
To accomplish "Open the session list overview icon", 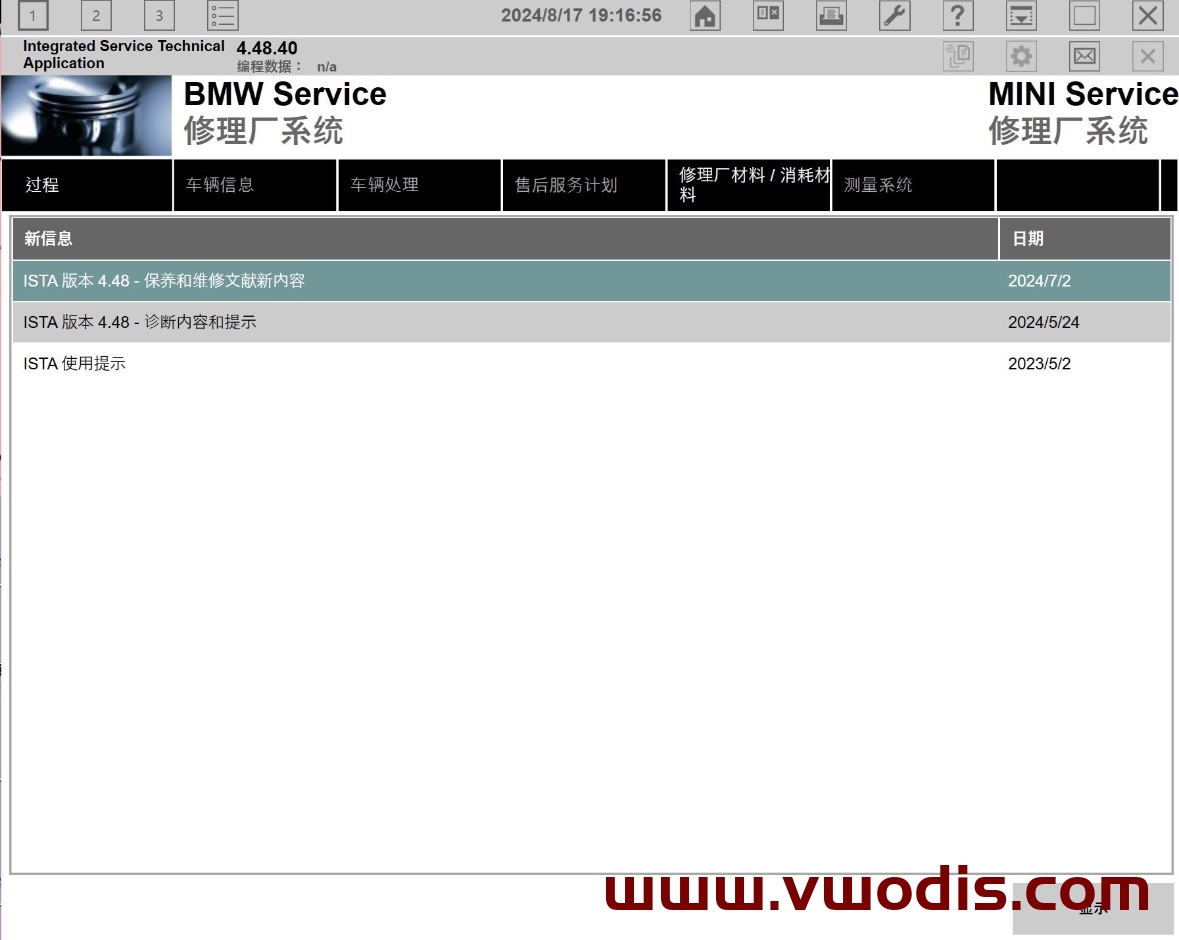I will click(224, 16).
